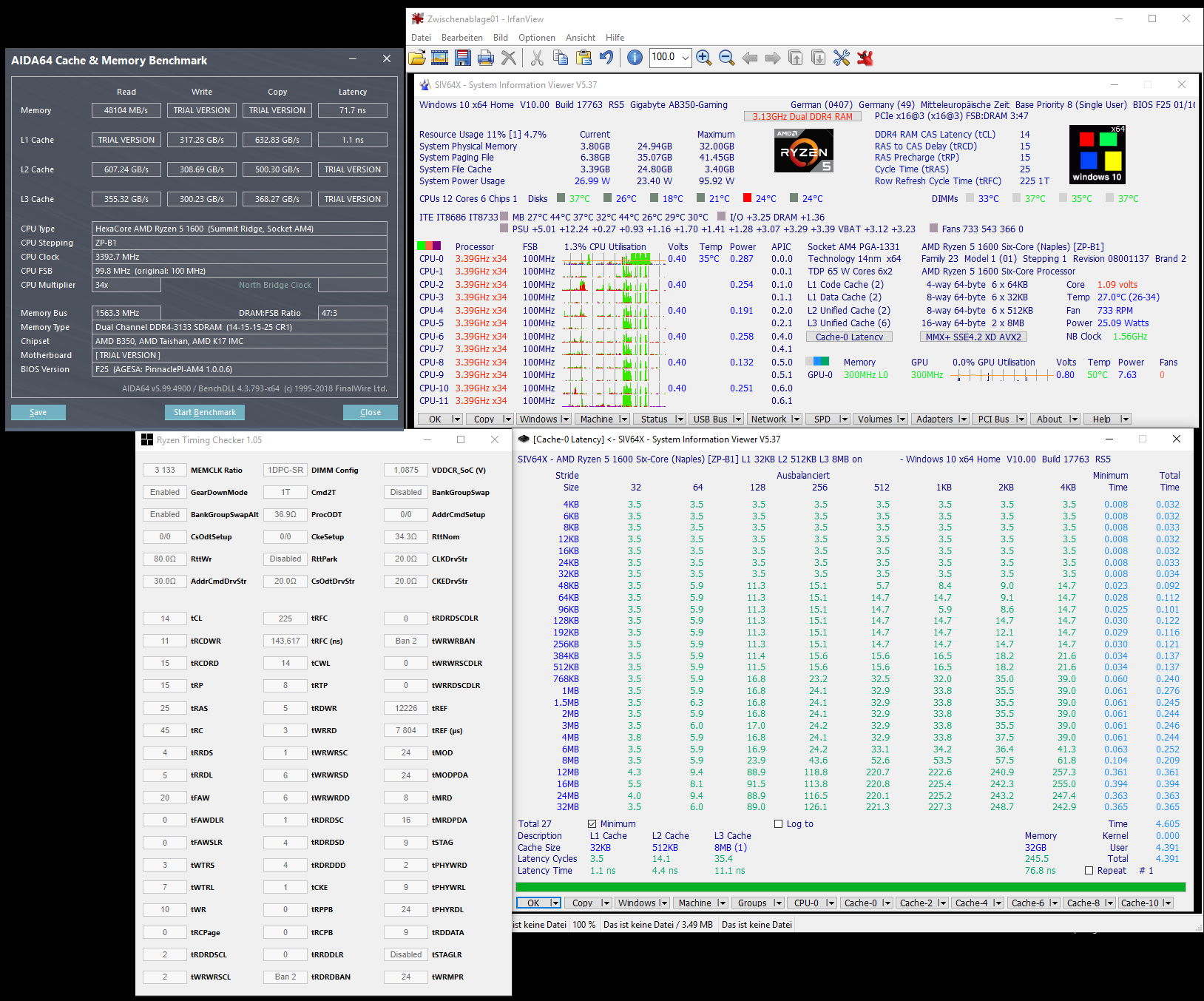This screenshot has height=1001, width=1204.
Task: Toggle the Minimum checkbox in Cache Latency
Action: click(592, 824)
